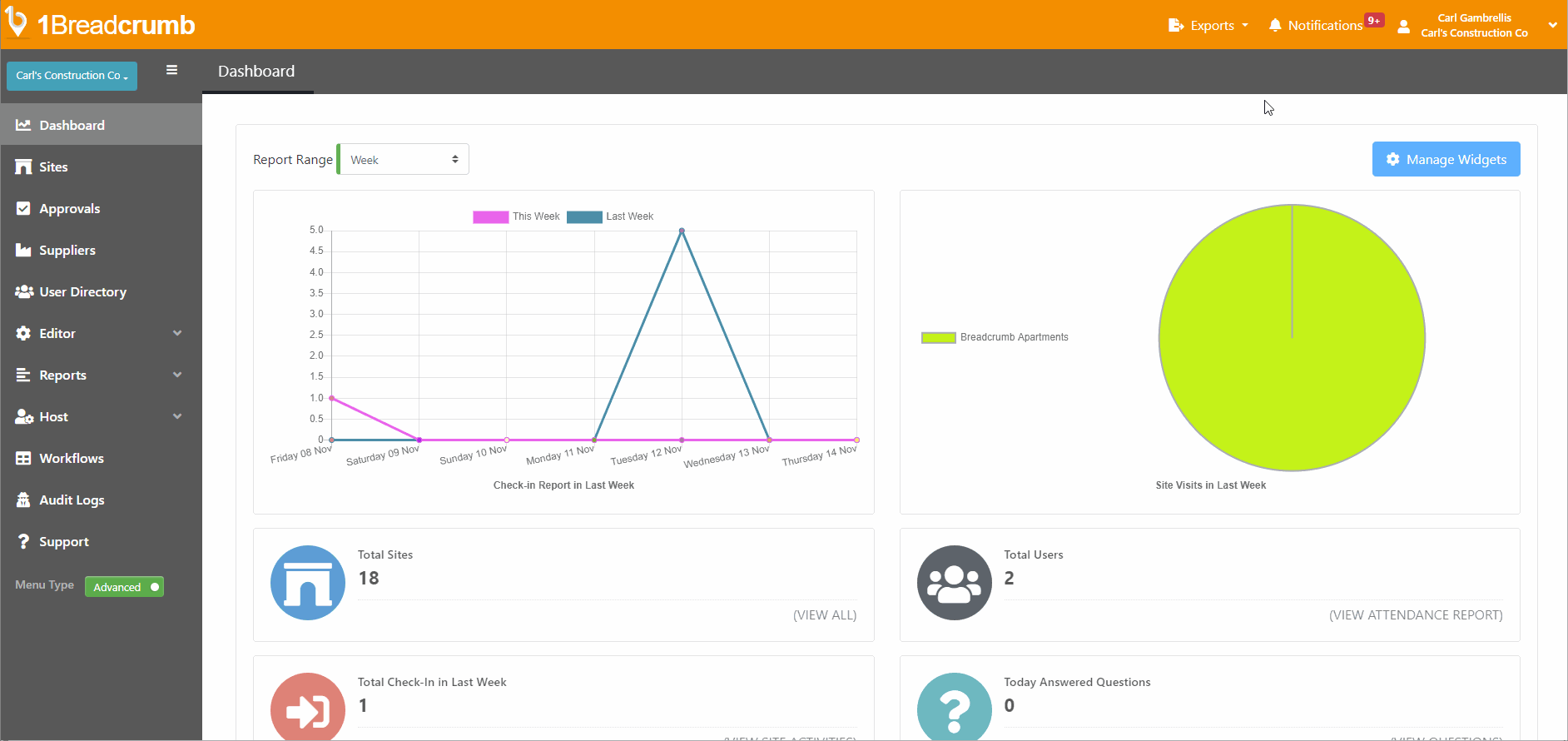The image size is (1568, 741).
Task: Click the Total Users group icon
Action: [954, 583]
